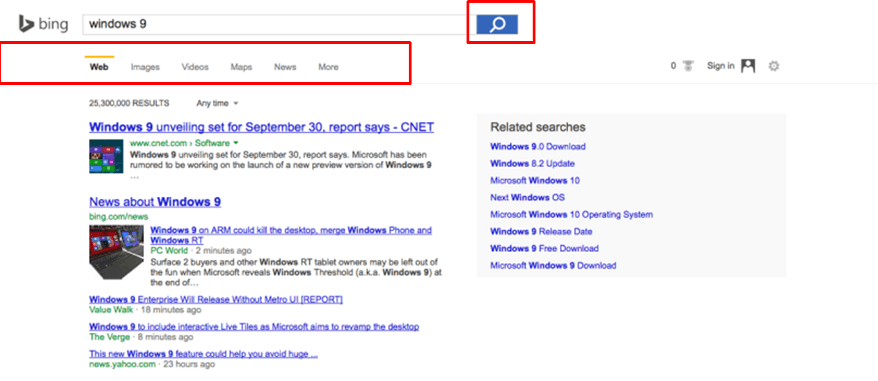Switch to the Videos tab
This screenshot has width=878, height=381.
[195, 67]
